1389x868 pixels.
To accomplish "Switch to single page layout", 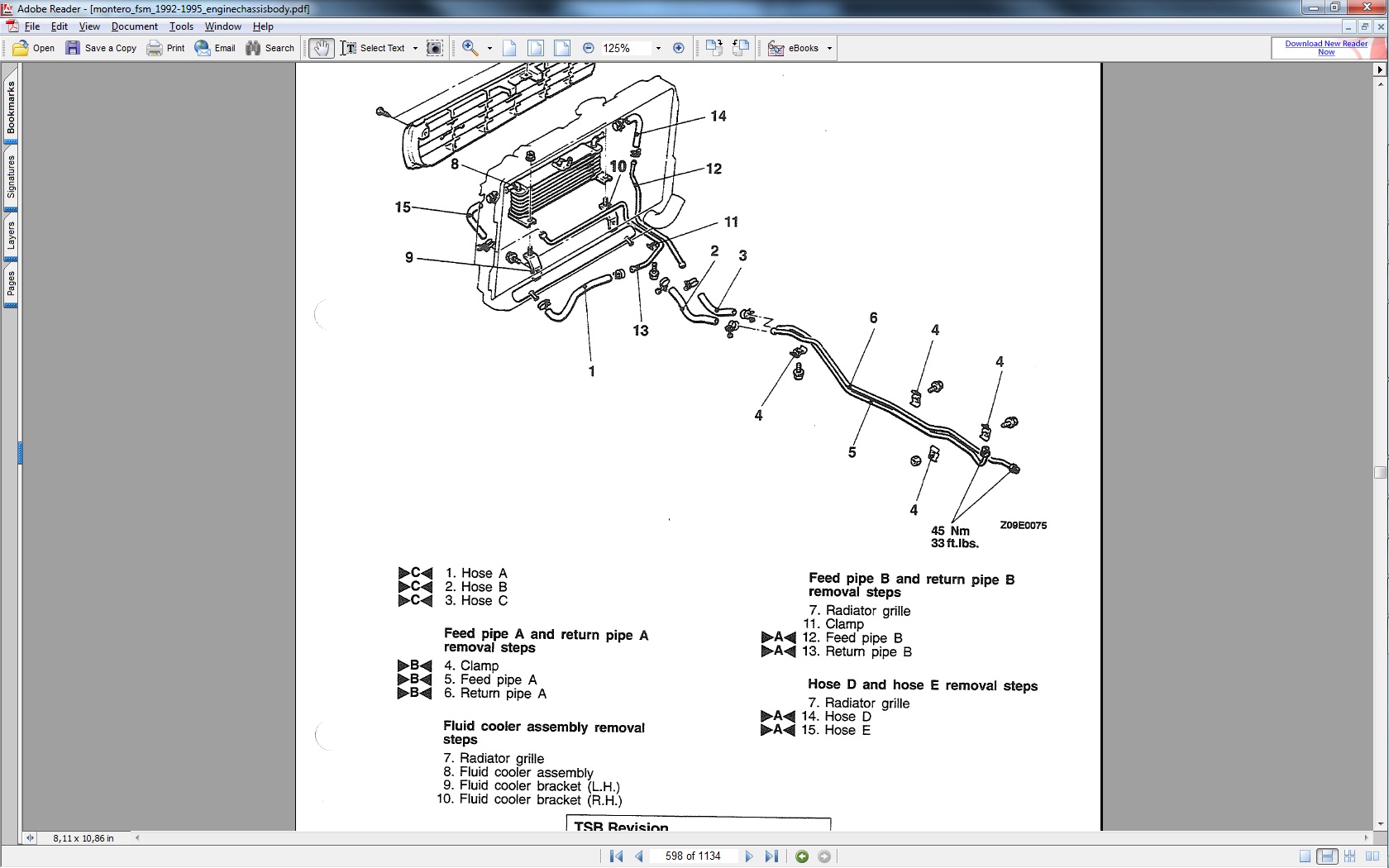I will (x=1305, y=856).
